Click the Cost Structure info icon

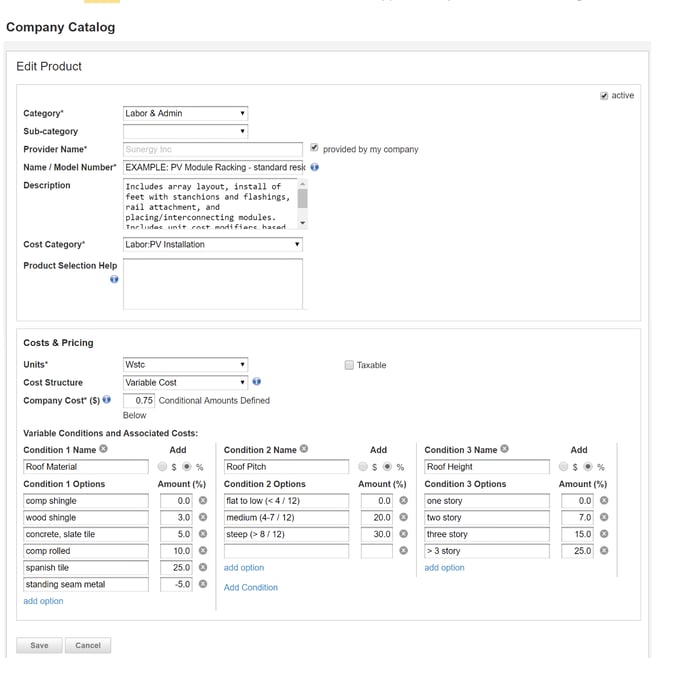[257, 382]
